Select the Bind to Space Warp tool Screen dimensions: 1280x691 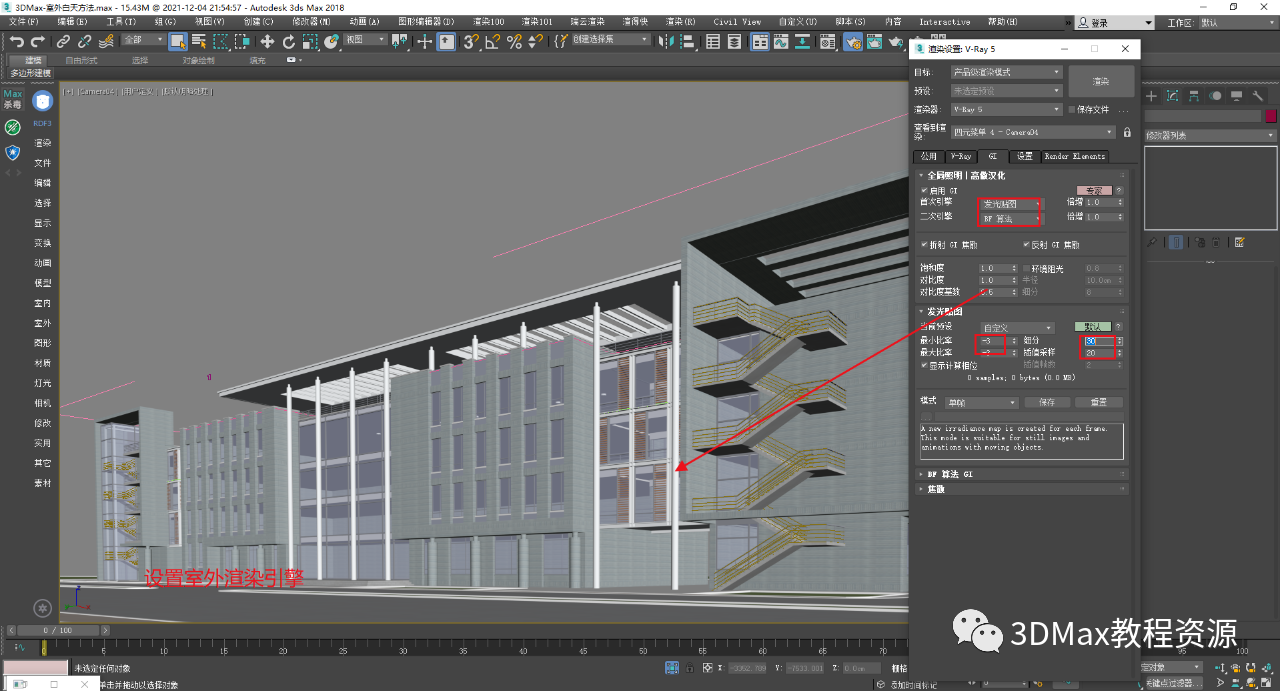(106, 41)
